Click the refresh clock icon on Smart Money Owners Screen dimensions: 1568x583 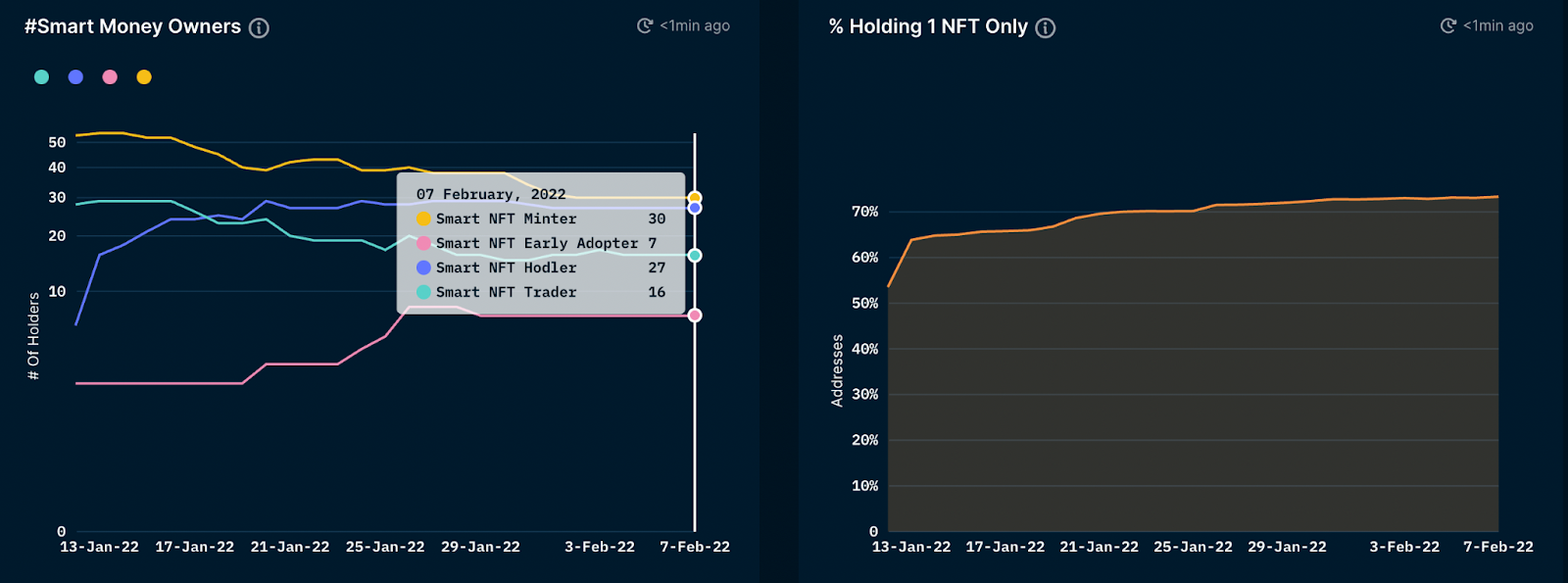pos(645,25)
